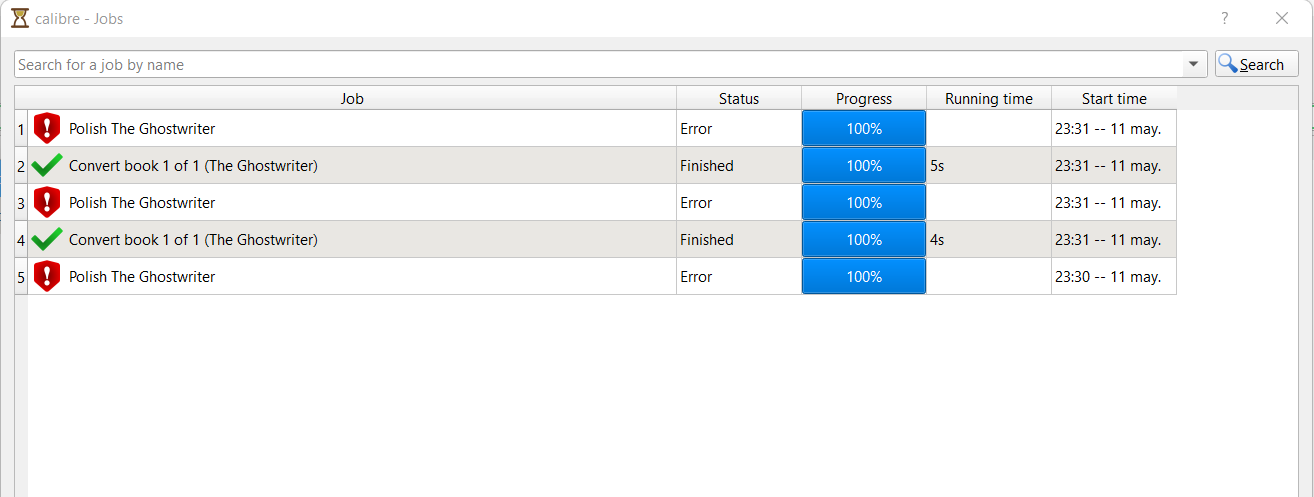Click the green checkmark icon in row 2
1314x497 pixels.
[x=47, y=166]
